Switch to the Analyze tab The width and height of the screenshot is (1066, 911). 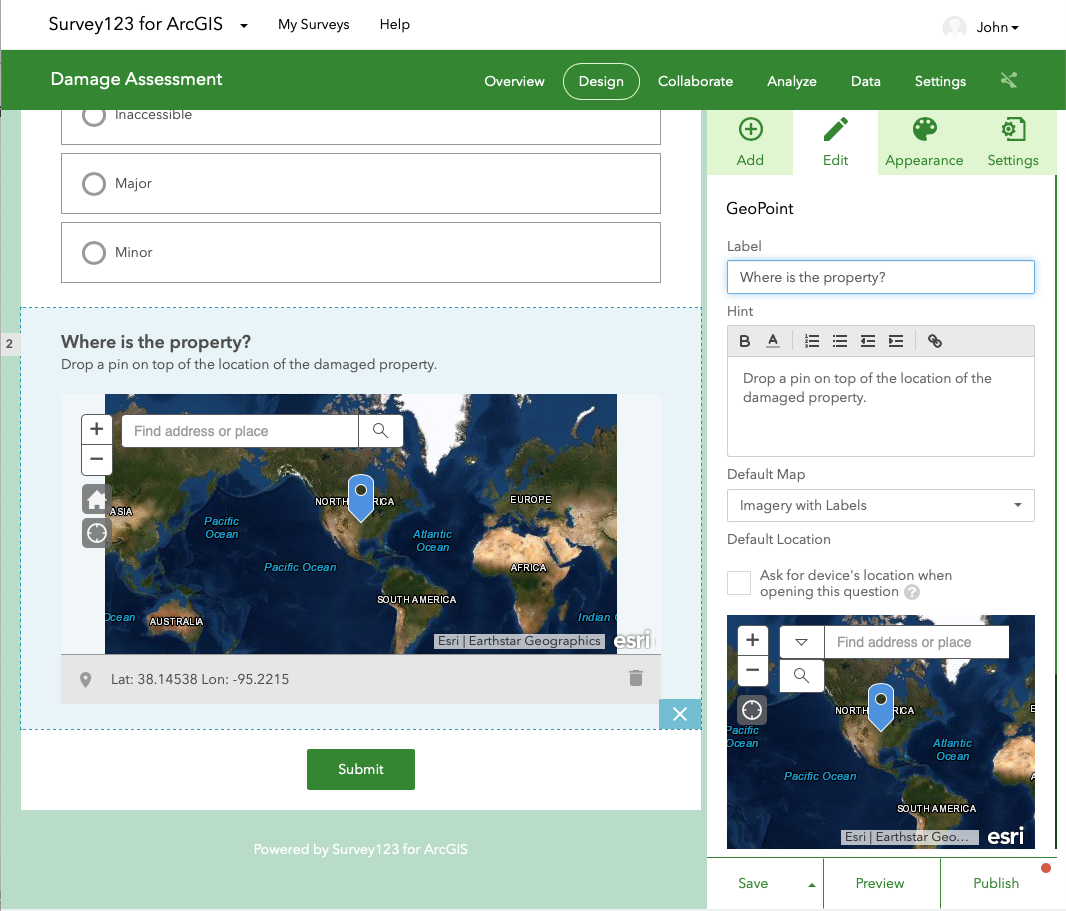(791, 81)
